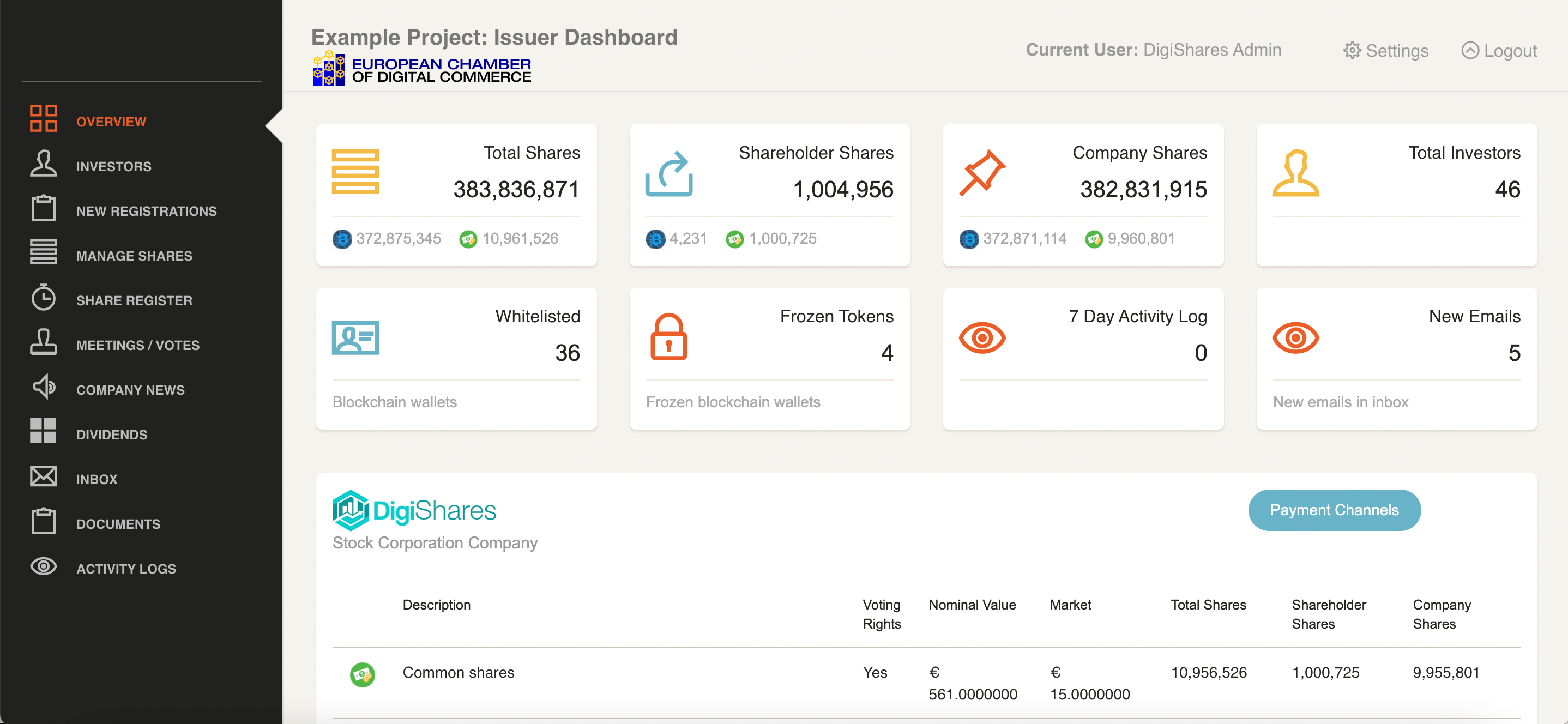Click the blockchain icon beside 4,231

[x=655, y=239]
